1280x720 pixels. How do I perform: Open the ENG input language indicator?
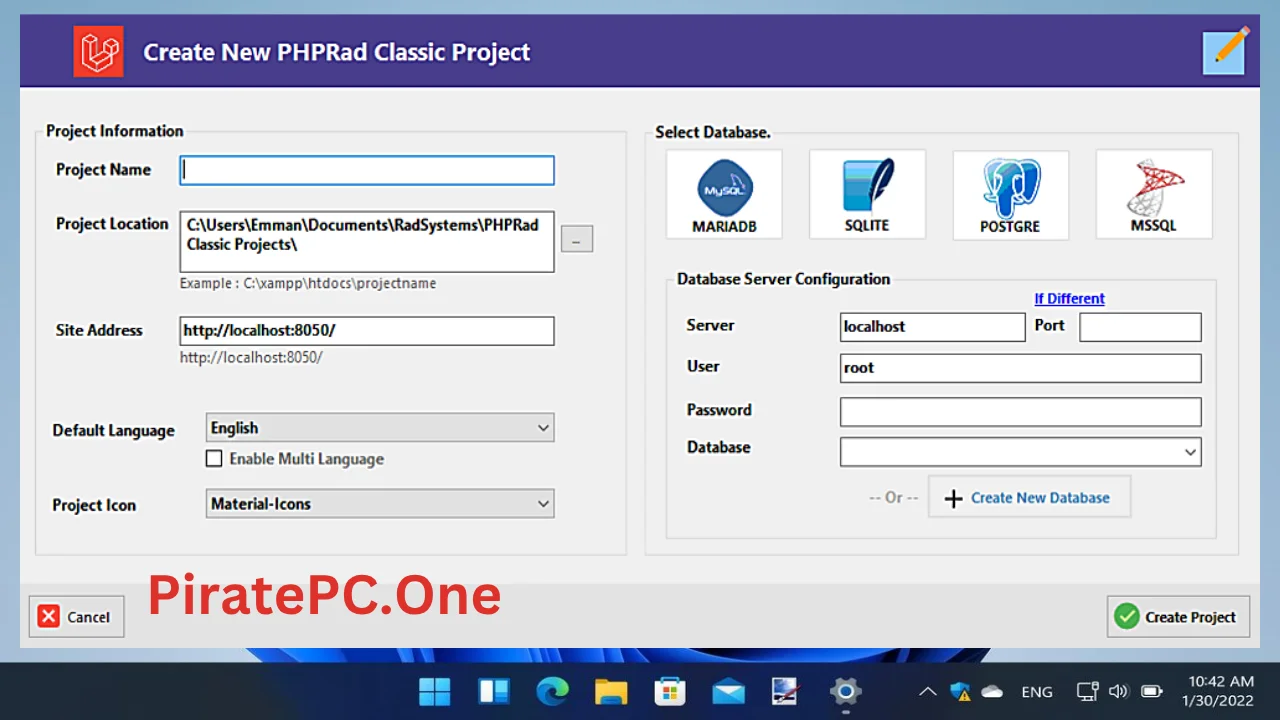1037,691
